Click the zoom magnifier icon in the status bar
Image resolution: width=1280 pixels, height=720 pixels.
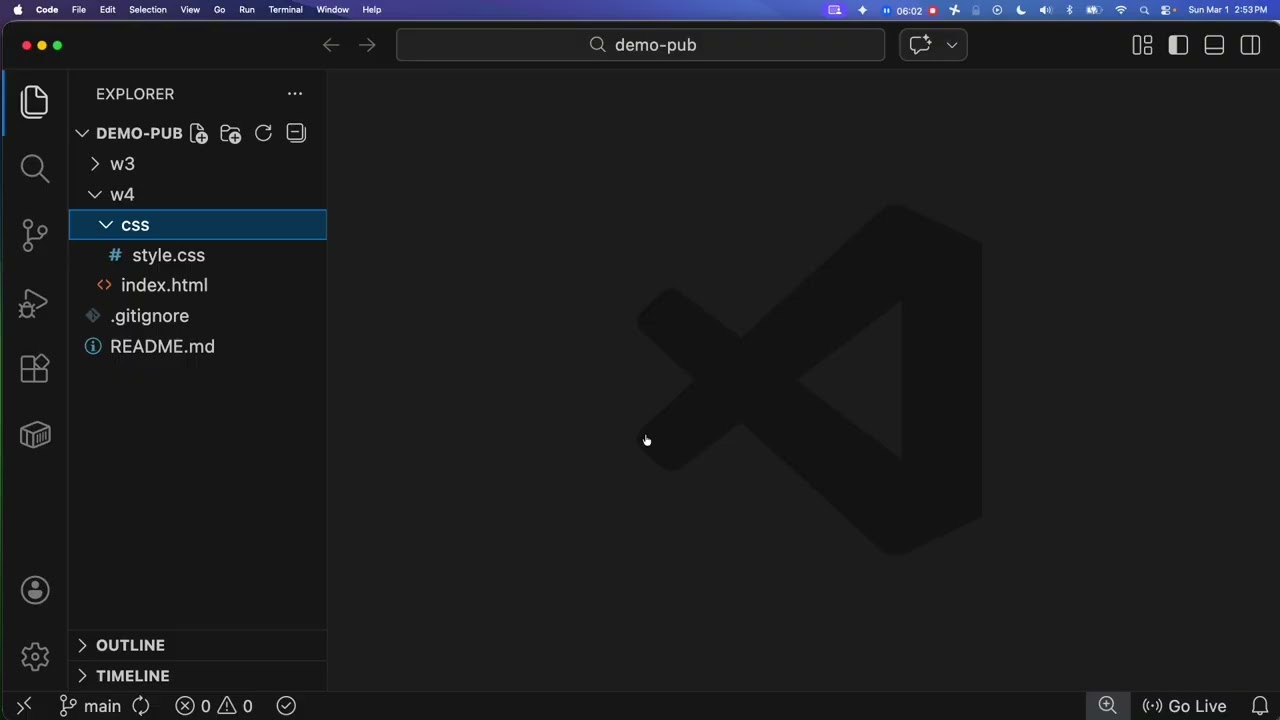[1107, 706]
